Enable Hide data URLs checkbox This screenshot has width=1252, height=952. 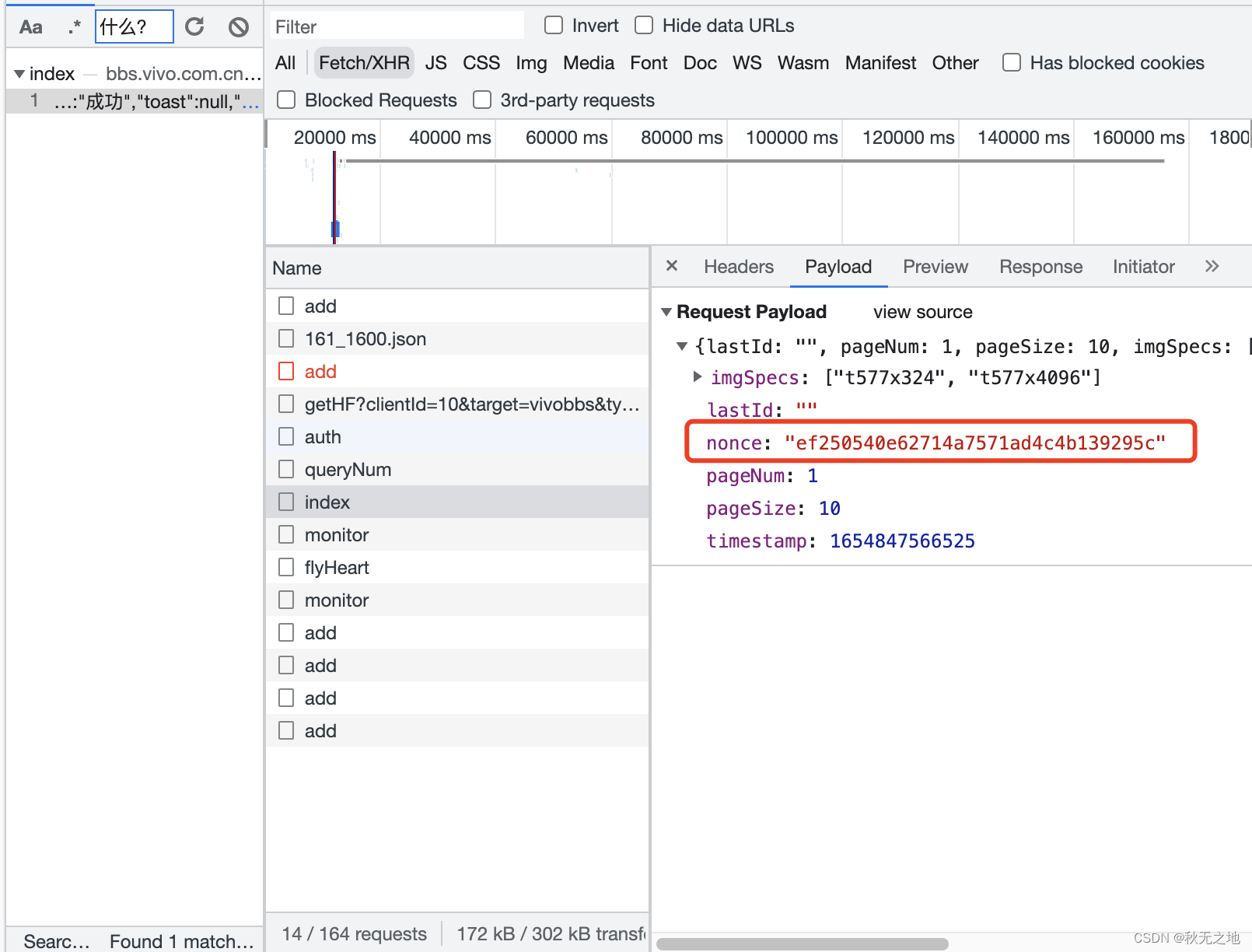(x=644, y=26)
